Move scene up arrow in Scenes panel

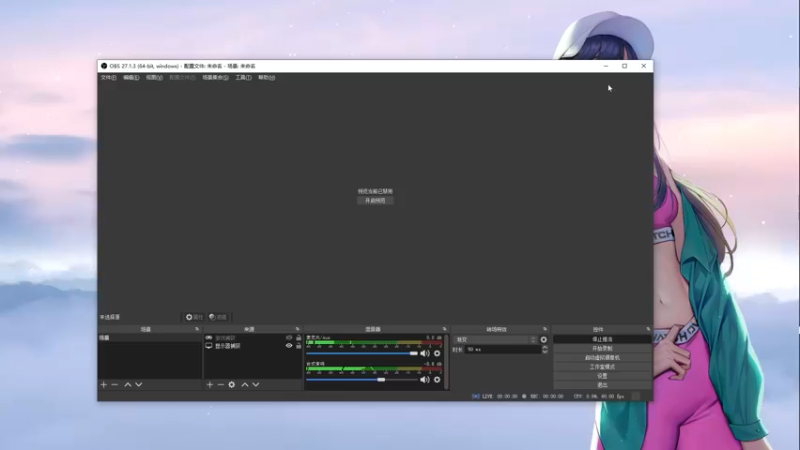(128, 385)
